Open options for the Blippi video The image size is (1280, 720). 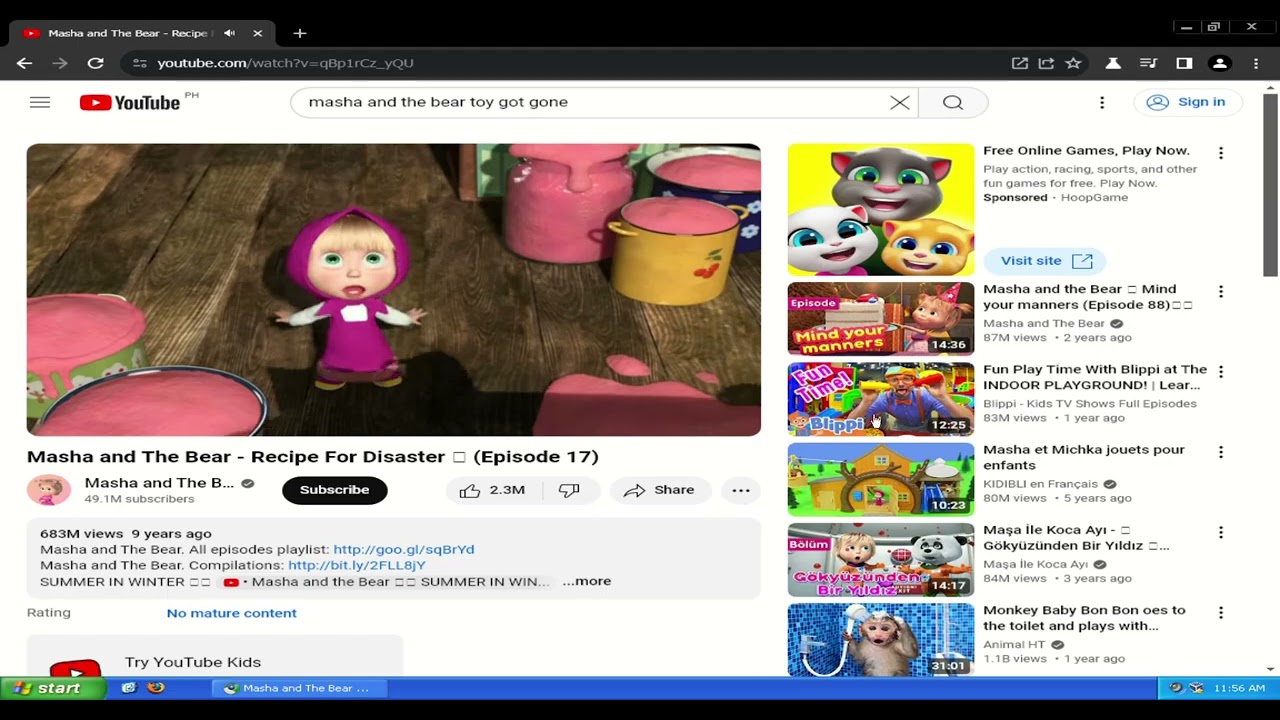(x=1221, y=372)
